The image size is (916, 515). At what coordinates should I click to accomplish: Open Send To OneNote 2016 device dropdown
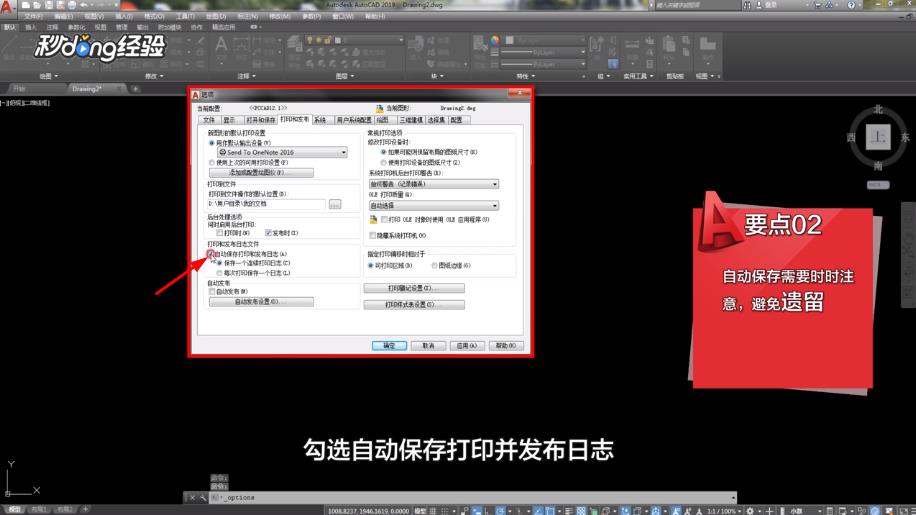(283, 152)
